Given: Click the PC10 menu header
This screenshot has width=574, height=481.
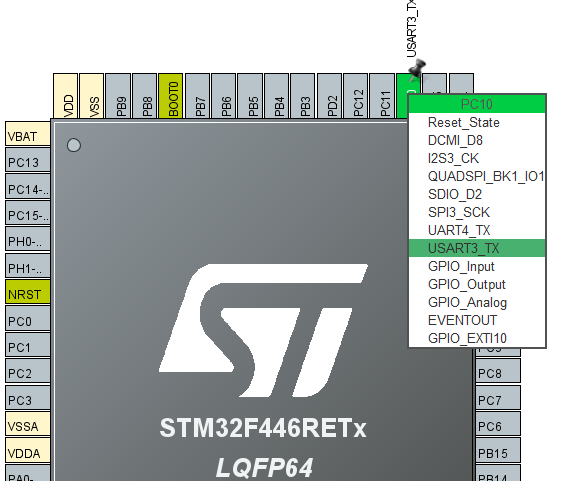Looking at the screenshot, I should [x=477, y=104].
